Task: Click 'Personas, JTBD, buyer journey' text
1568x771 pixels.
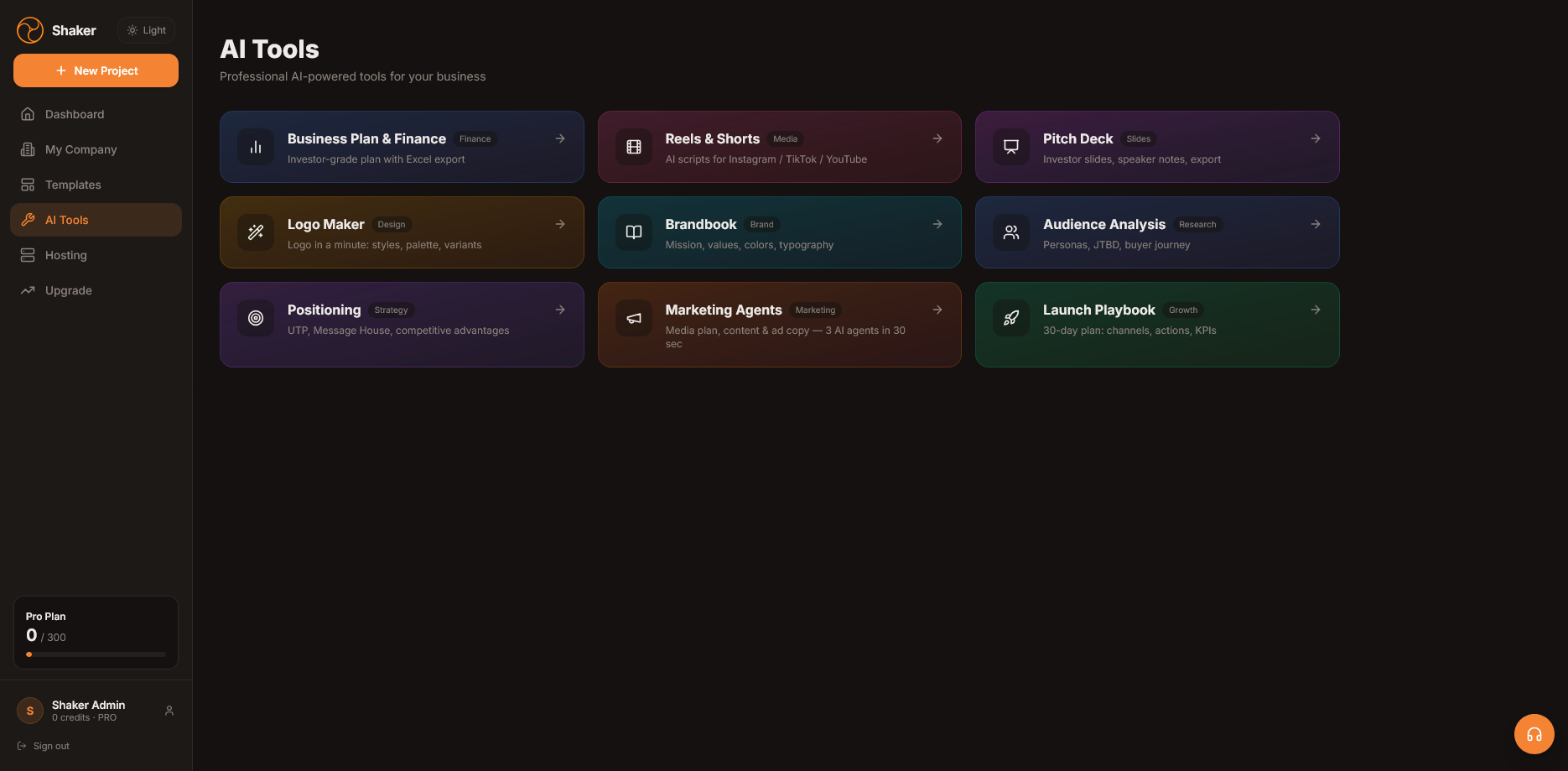Action: 1116,245
